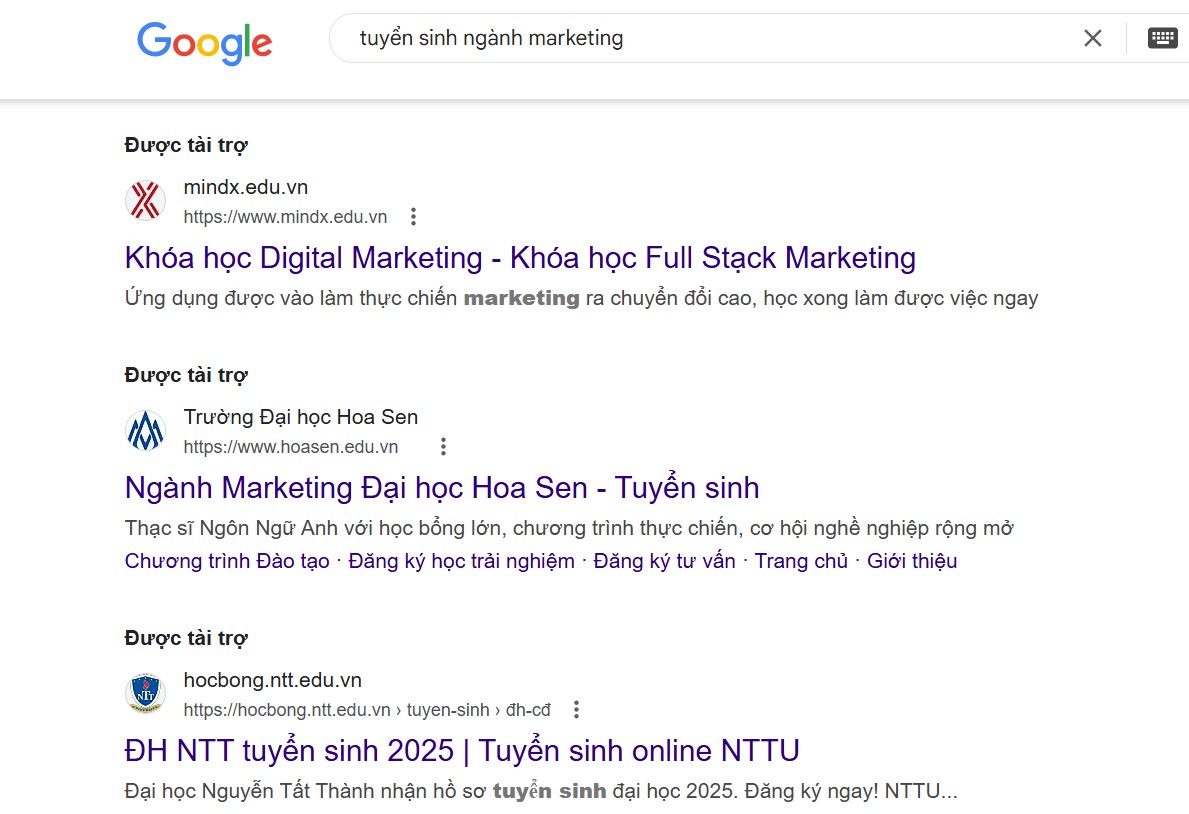Image resolution: width=1189 pixels, height=814 pixels.
Task: Click the URL https://www.mindx.edu.vn
Action: click(x=285, y=217)
